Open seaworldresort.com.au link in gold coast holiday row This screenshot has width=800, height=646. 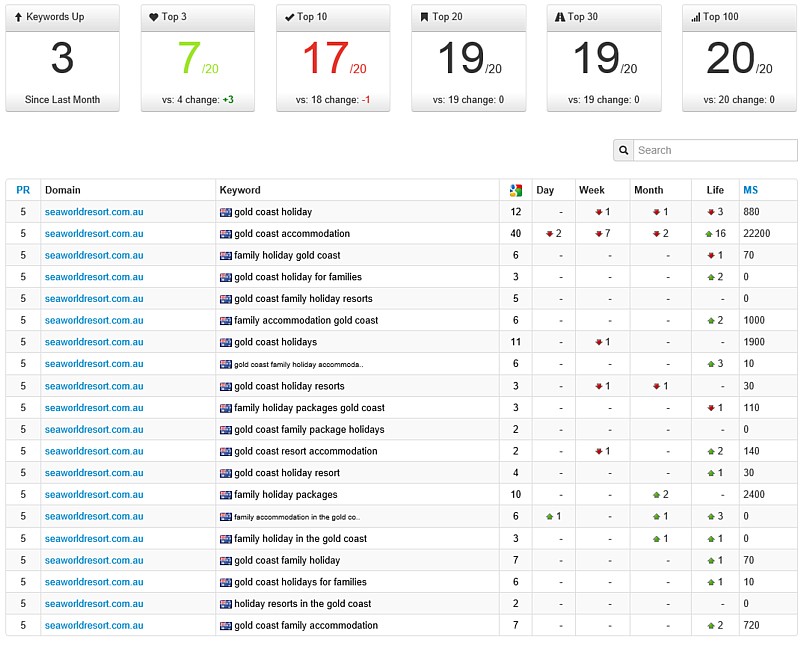[x=94, y=212]
